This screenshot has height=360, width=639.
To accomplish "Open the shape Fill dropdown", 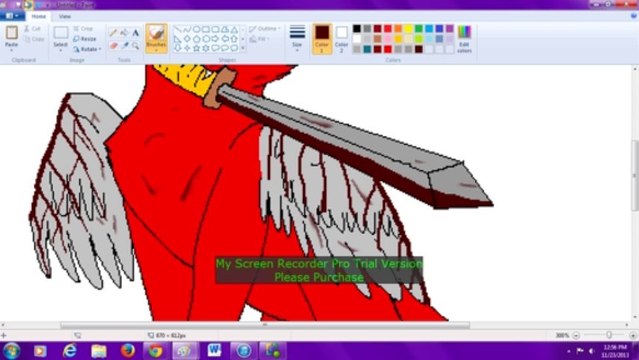I will click(259, 39).
